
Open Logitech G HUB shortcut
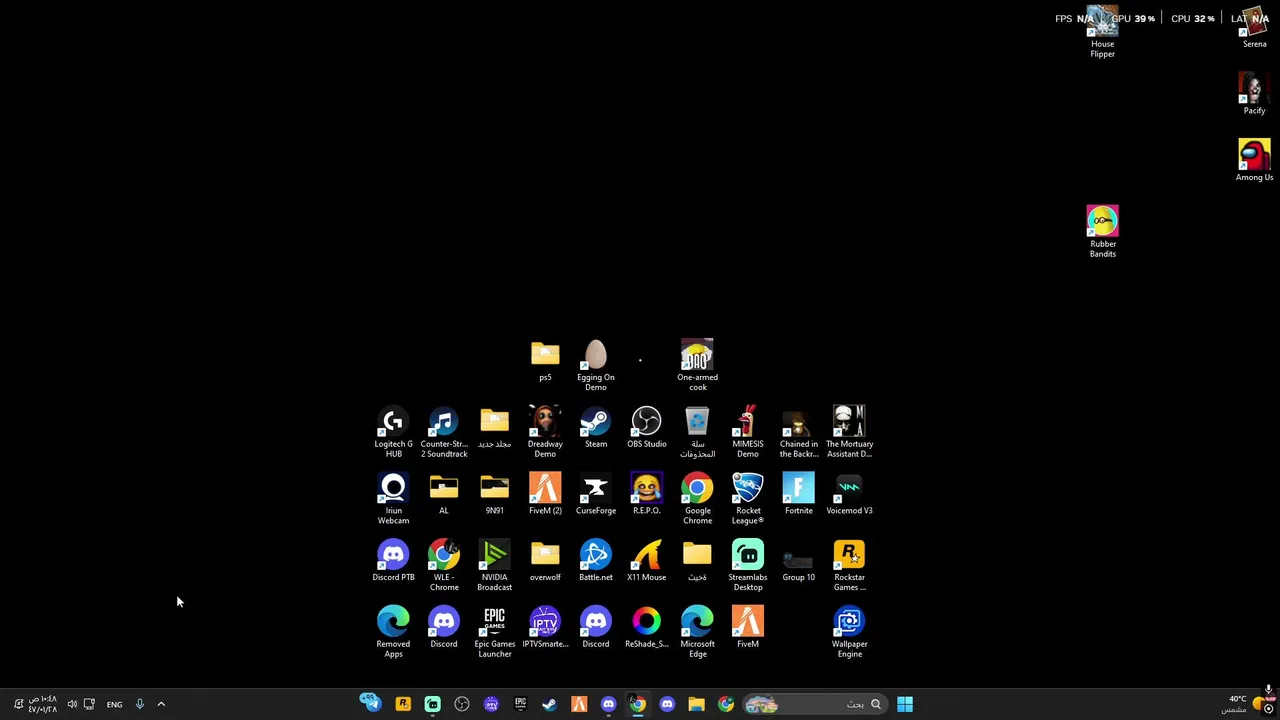point(393,433)
